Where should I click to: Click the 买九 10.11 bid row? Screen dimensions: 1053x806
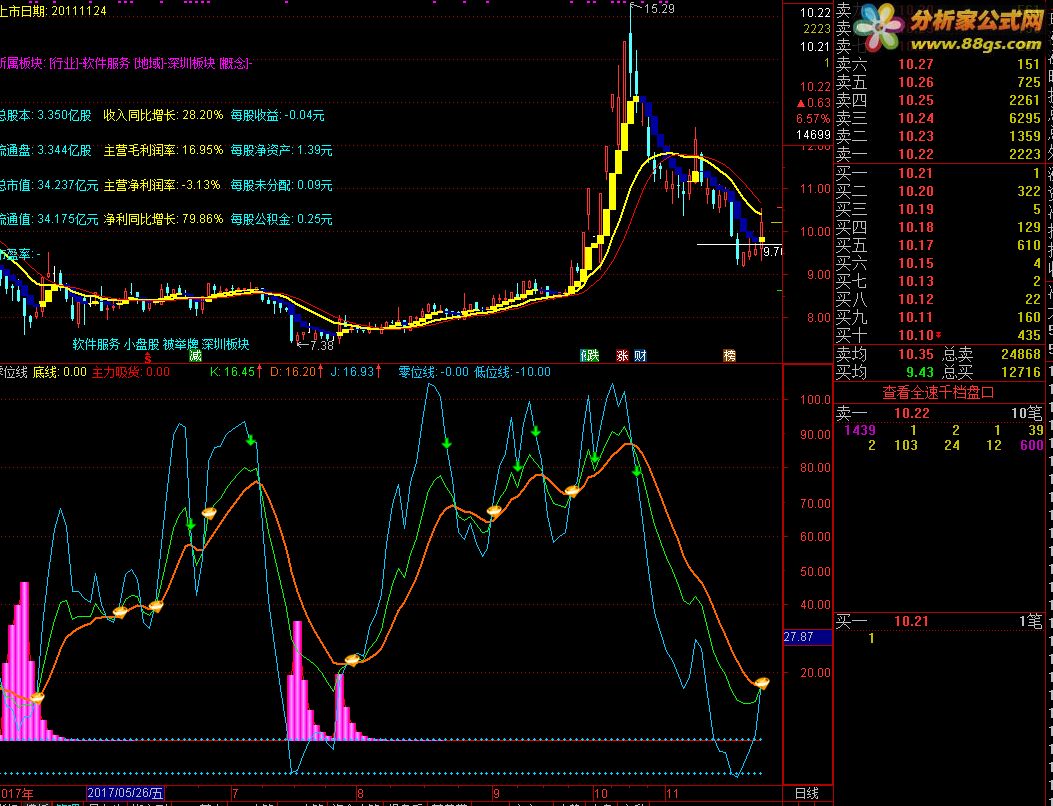pos(938,317)
